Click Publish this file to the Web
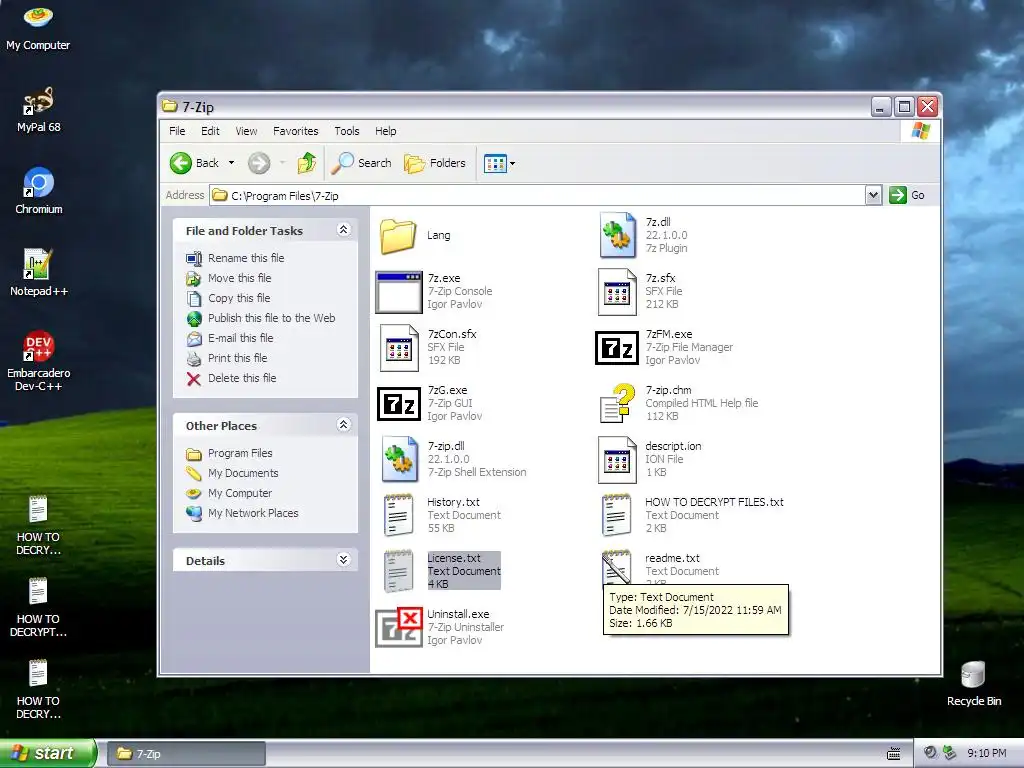The image size is (1024, 768). (272, 318)
